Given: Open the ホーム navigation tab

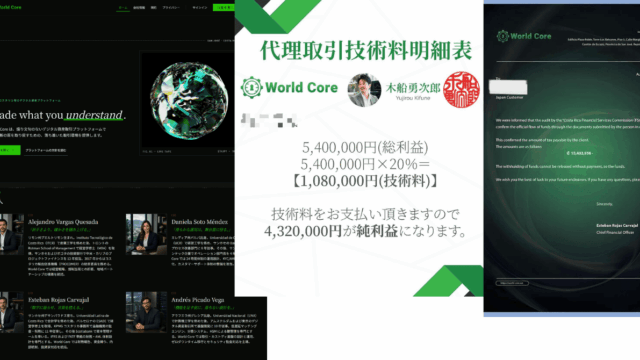Looking at the screenshot, I should pyautogui.click(x=123, y=8).
